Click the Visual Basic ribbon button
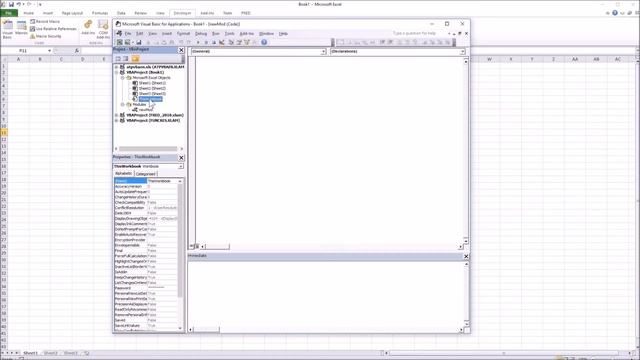The height and width of the screenshot is (360, 640). (x=8, y=29)
